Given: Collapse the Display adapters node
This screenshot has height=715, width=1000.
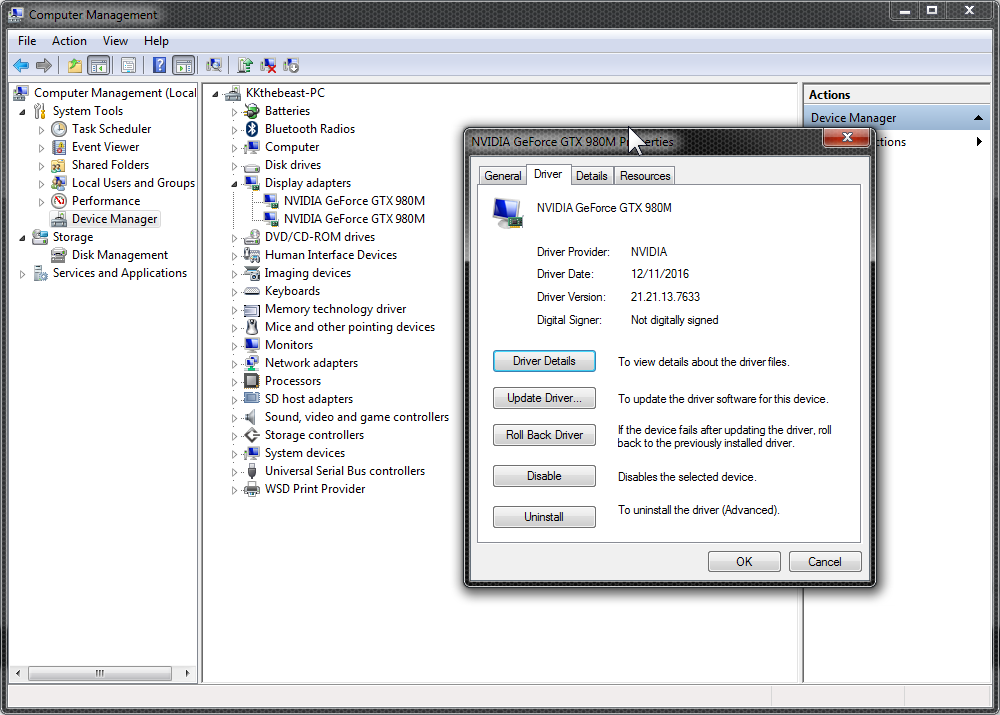Looking at the screenshot, I should coord(234,184).
